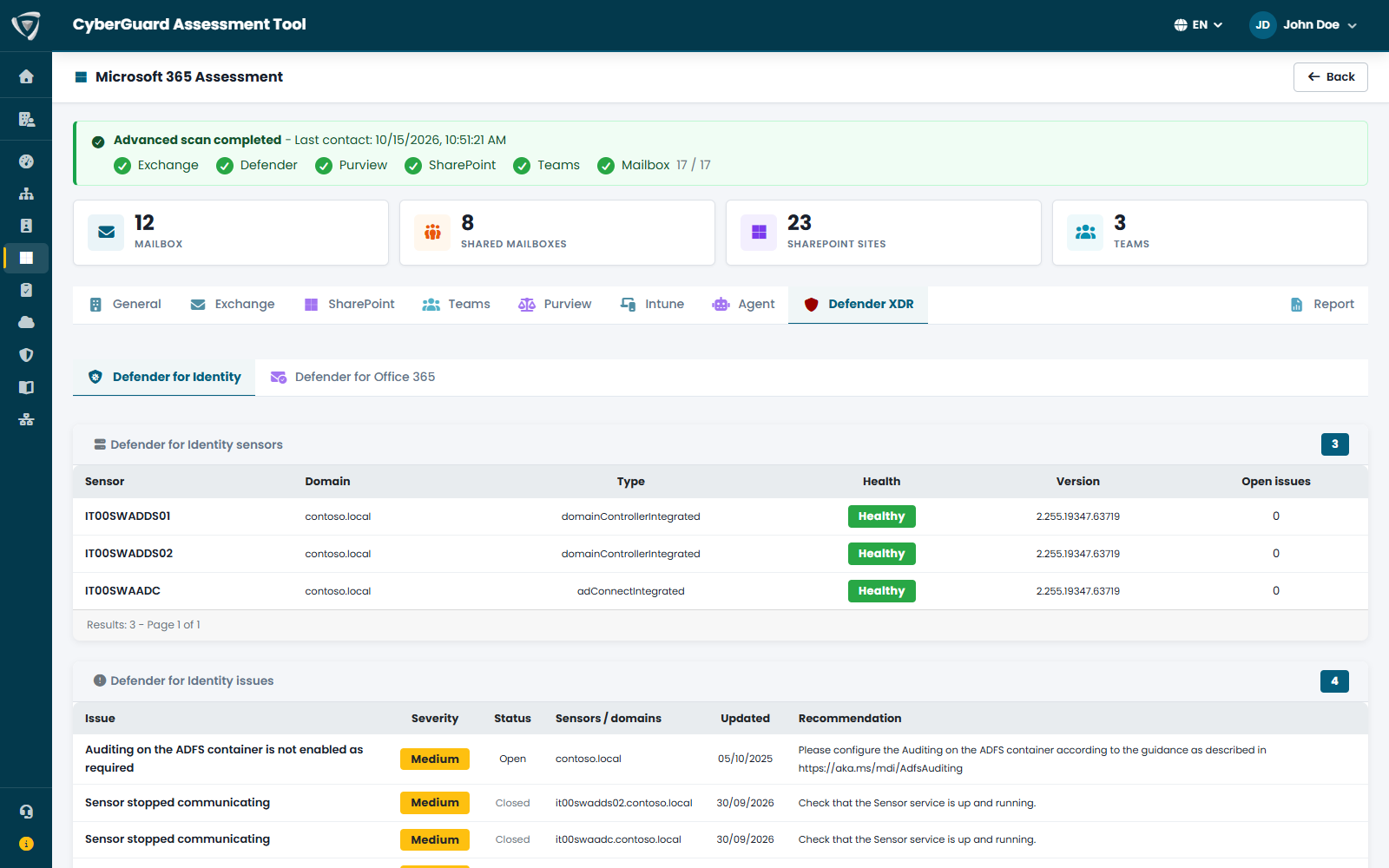Click the SharePoint Sites card icon
The image size is (1389, 868).
coord(759,233)
